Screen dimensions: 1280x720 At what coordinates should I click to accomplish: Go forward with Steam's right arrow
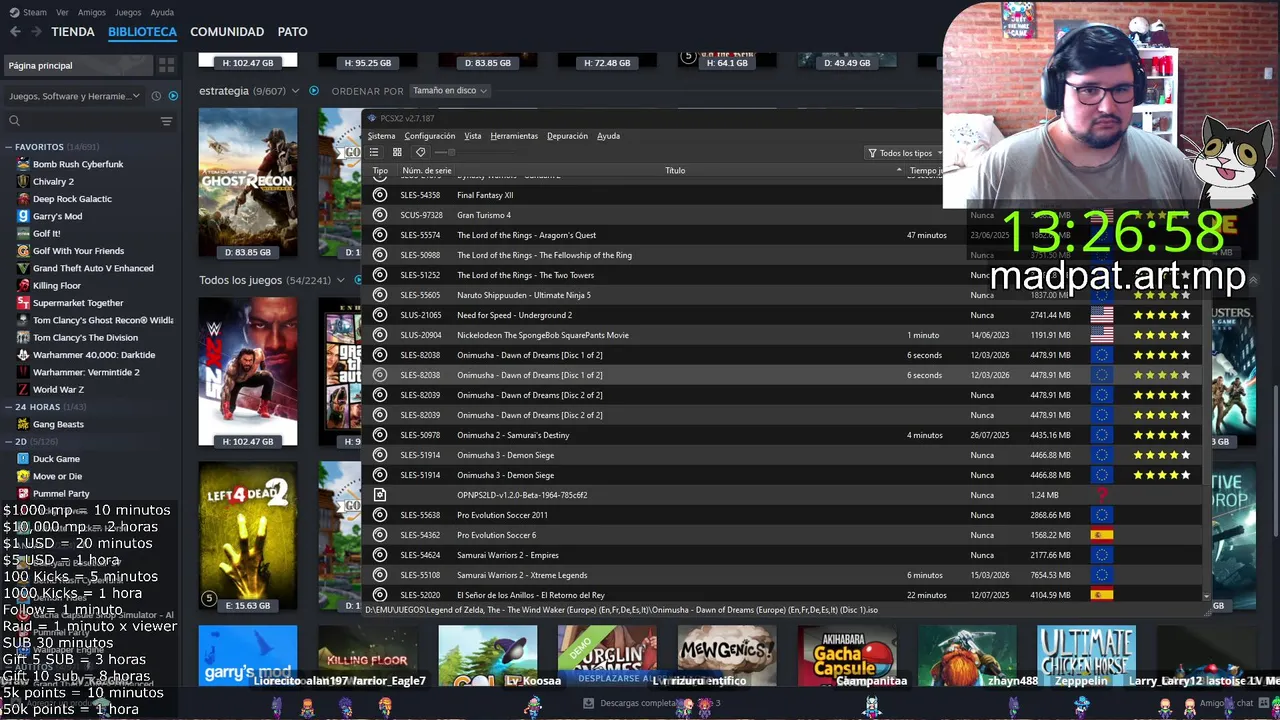click(x=36, y=32)
